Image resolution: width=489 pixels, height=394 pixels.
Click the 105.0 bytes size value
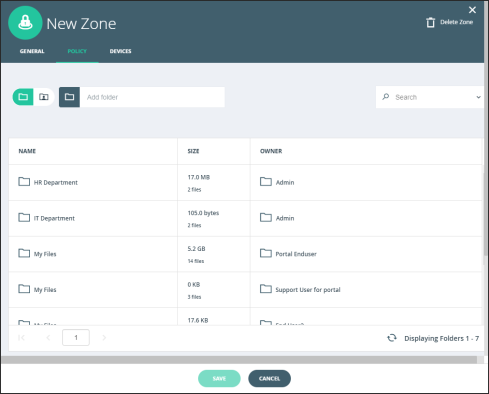(203, 213)
